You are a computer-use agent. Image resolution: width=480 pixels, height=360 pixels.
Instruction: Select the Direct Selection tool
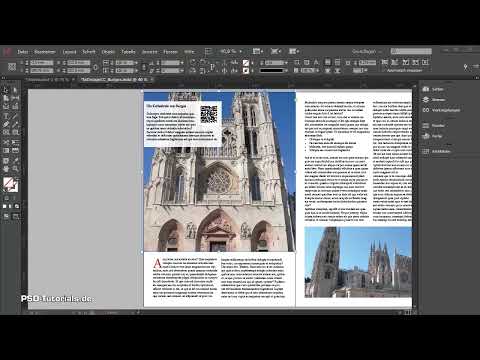[15, 90]
